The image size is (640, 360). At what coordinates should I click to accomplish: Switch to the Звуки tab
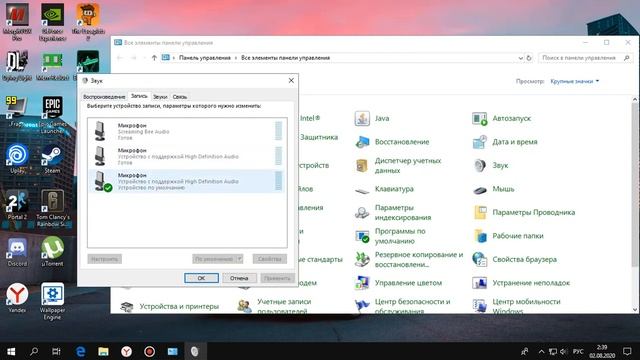click(x=160, y=97)
